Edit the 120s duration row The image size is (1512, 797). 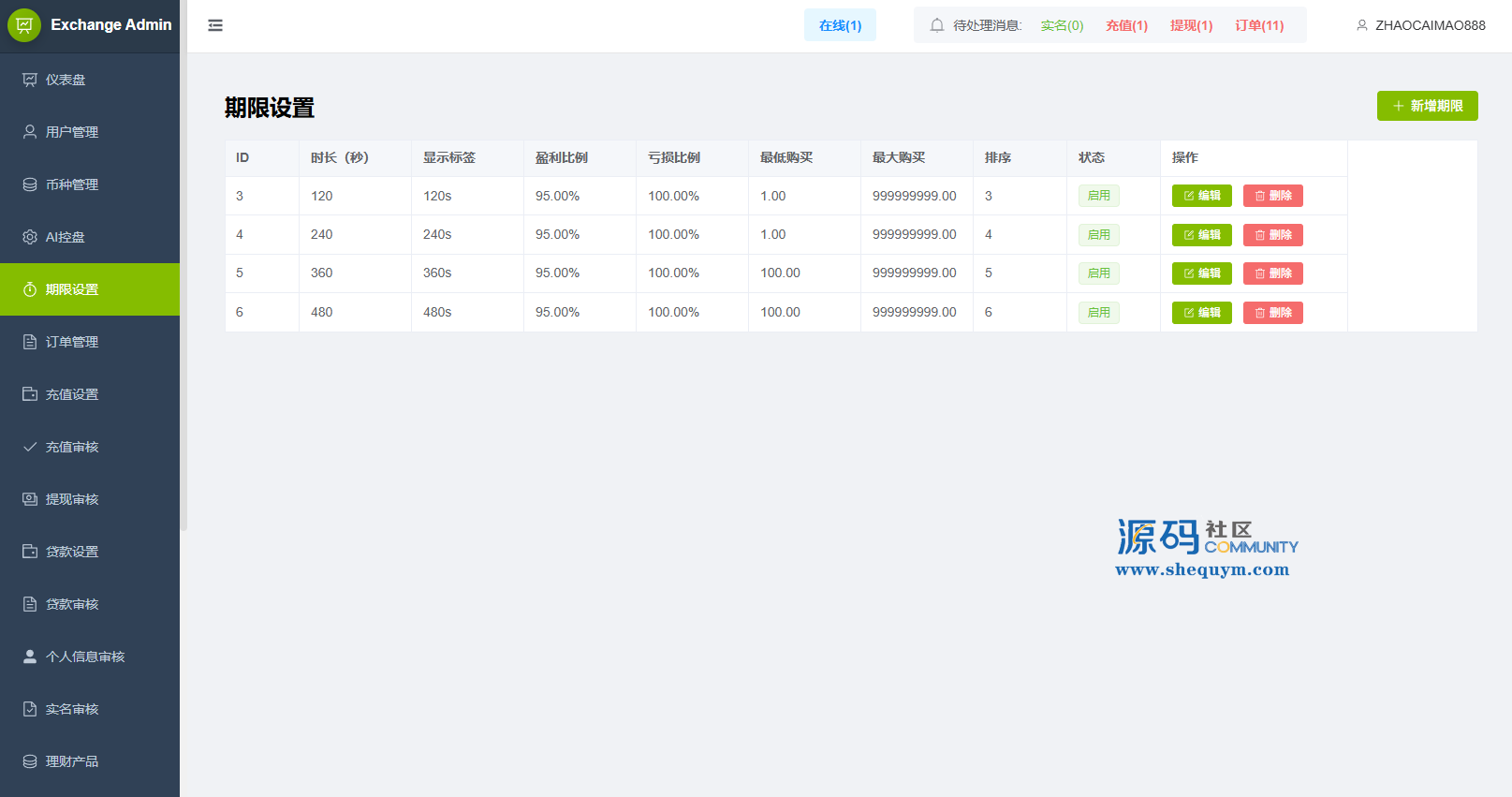click(1201, 196)
